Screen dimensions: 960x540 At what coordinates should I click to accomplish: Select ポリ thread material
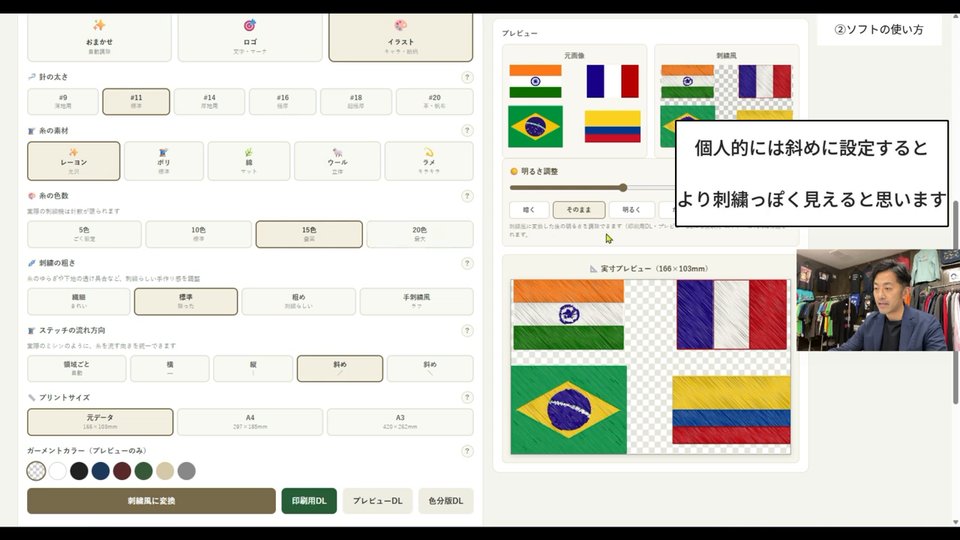pyautogui.click(x=163, y=161)
